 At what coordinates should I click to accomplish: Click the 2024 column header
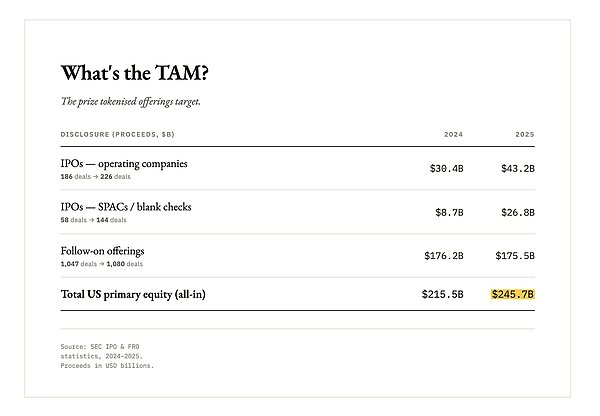click(x=453, y=134)
